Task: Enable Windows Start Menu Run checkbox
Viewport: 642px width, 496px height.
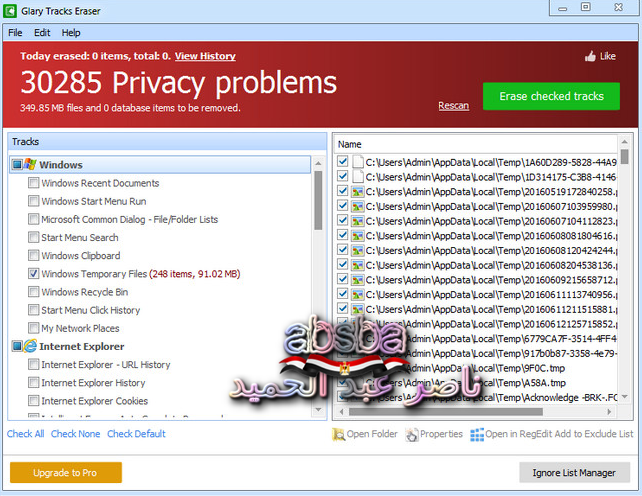Action: (x=34, y=201)
